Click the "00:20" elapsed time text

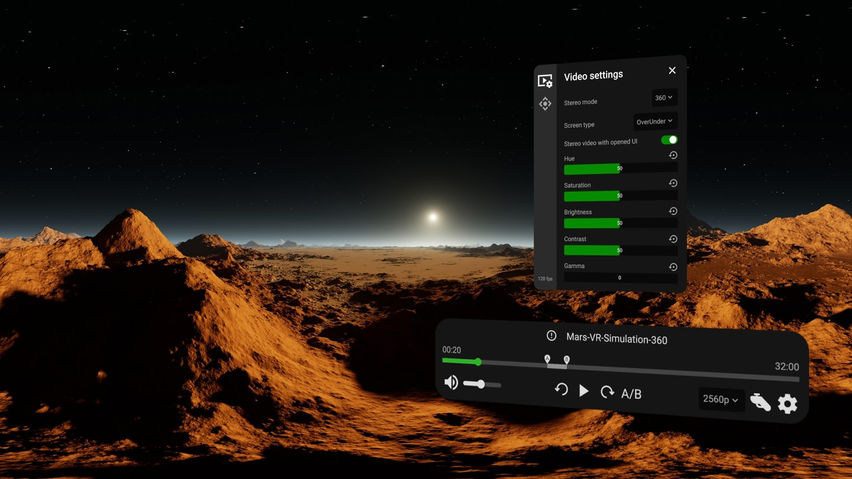452,350
